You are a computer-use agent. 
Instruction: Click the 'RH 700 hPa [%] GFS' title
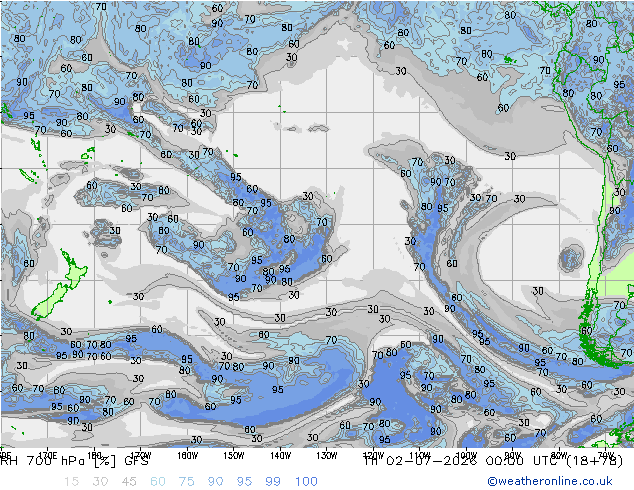click(75, 461)
